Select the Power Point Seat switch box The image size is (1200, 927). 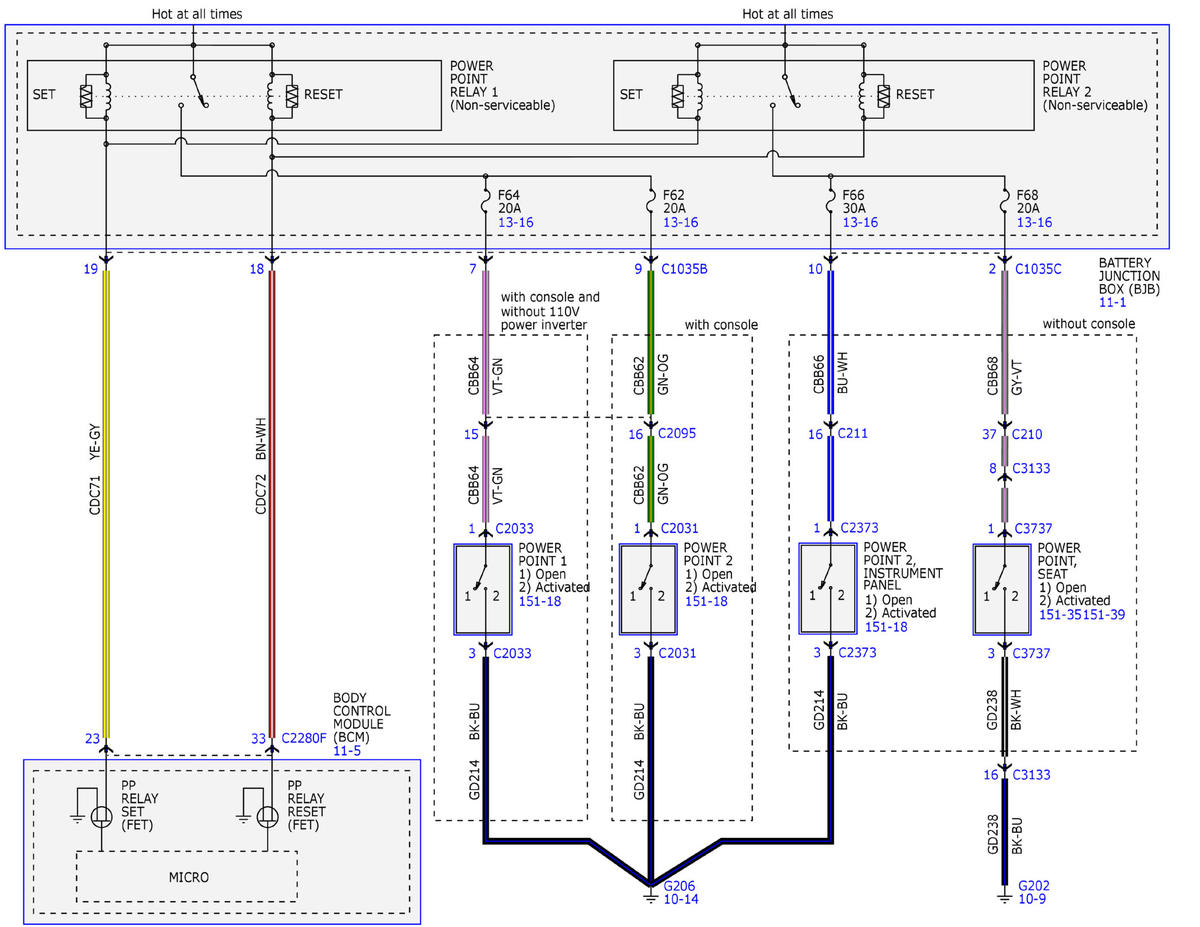[x=1002, y=589]
